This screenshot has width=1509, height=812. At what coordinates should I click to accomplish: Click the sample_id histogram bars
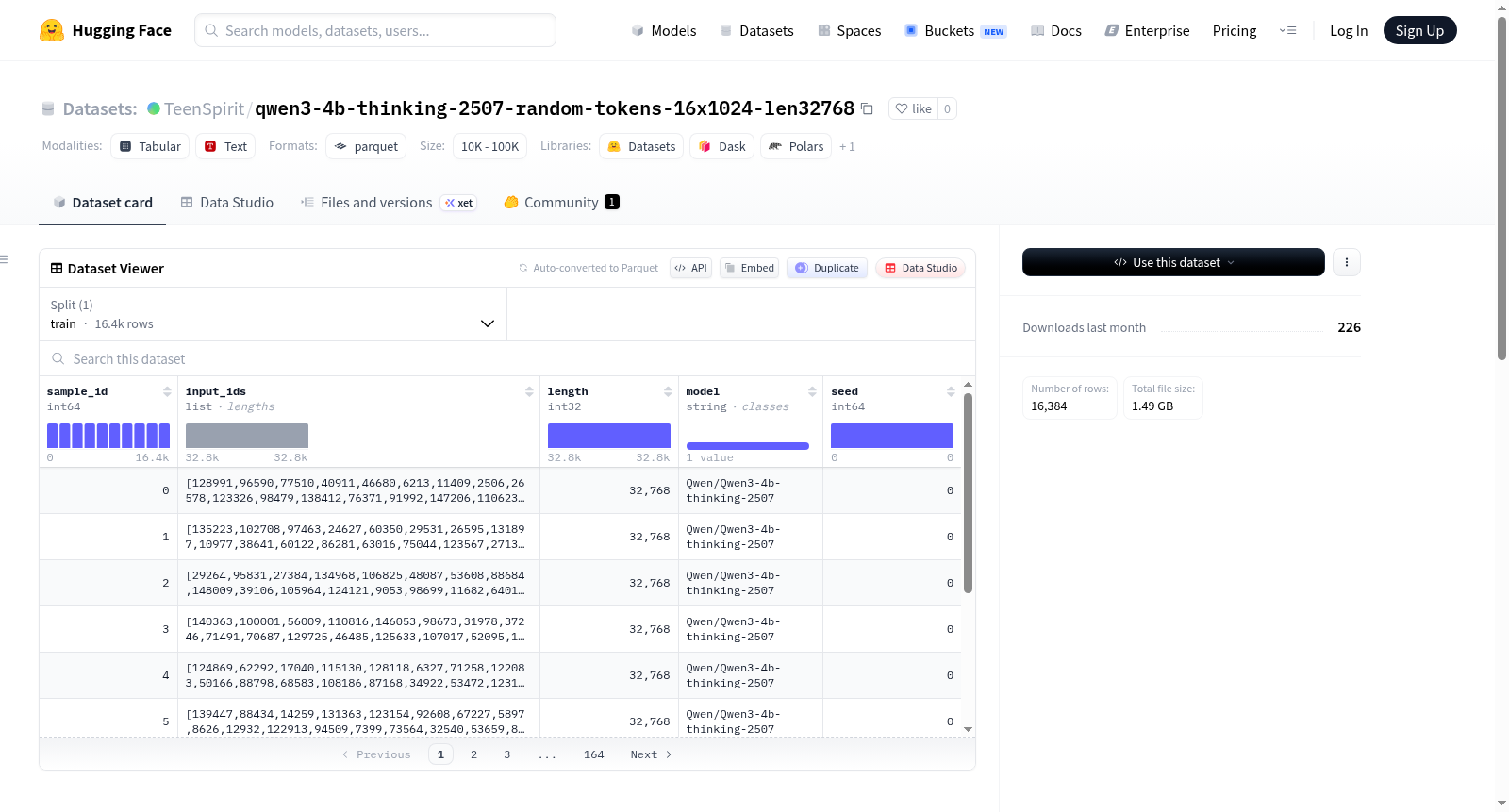click(x=108, y=436)
